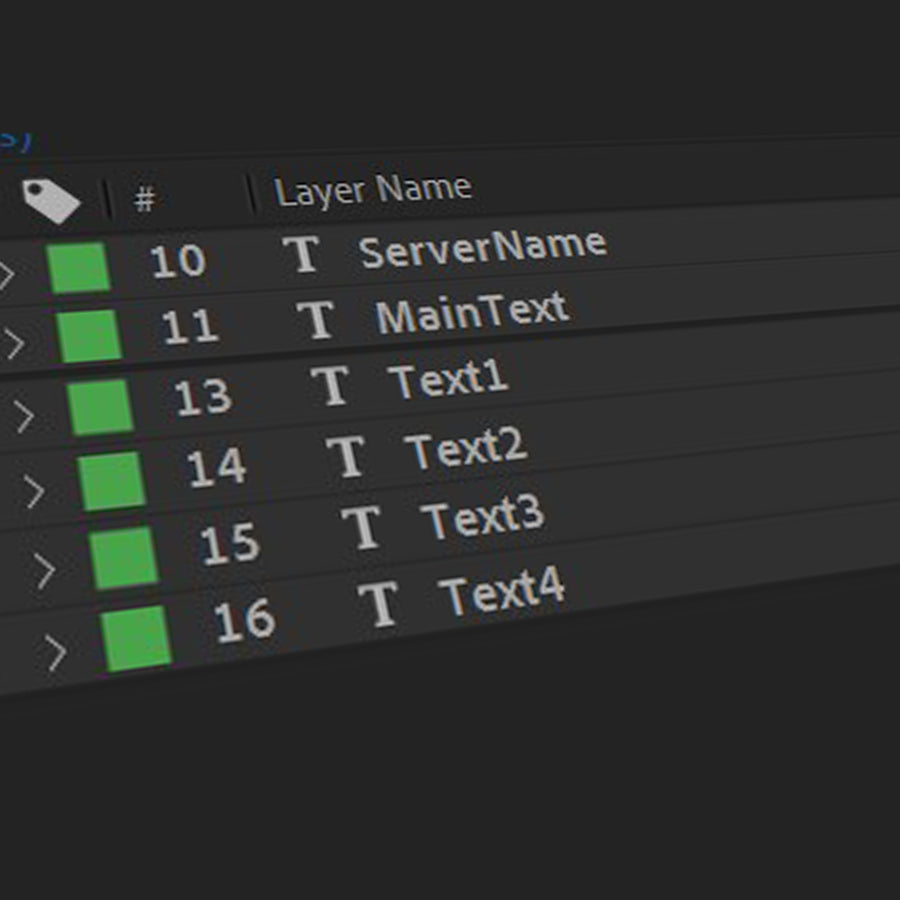
Task: Expand layer 11 MainText with its chevron
Action: click(14, 344)
